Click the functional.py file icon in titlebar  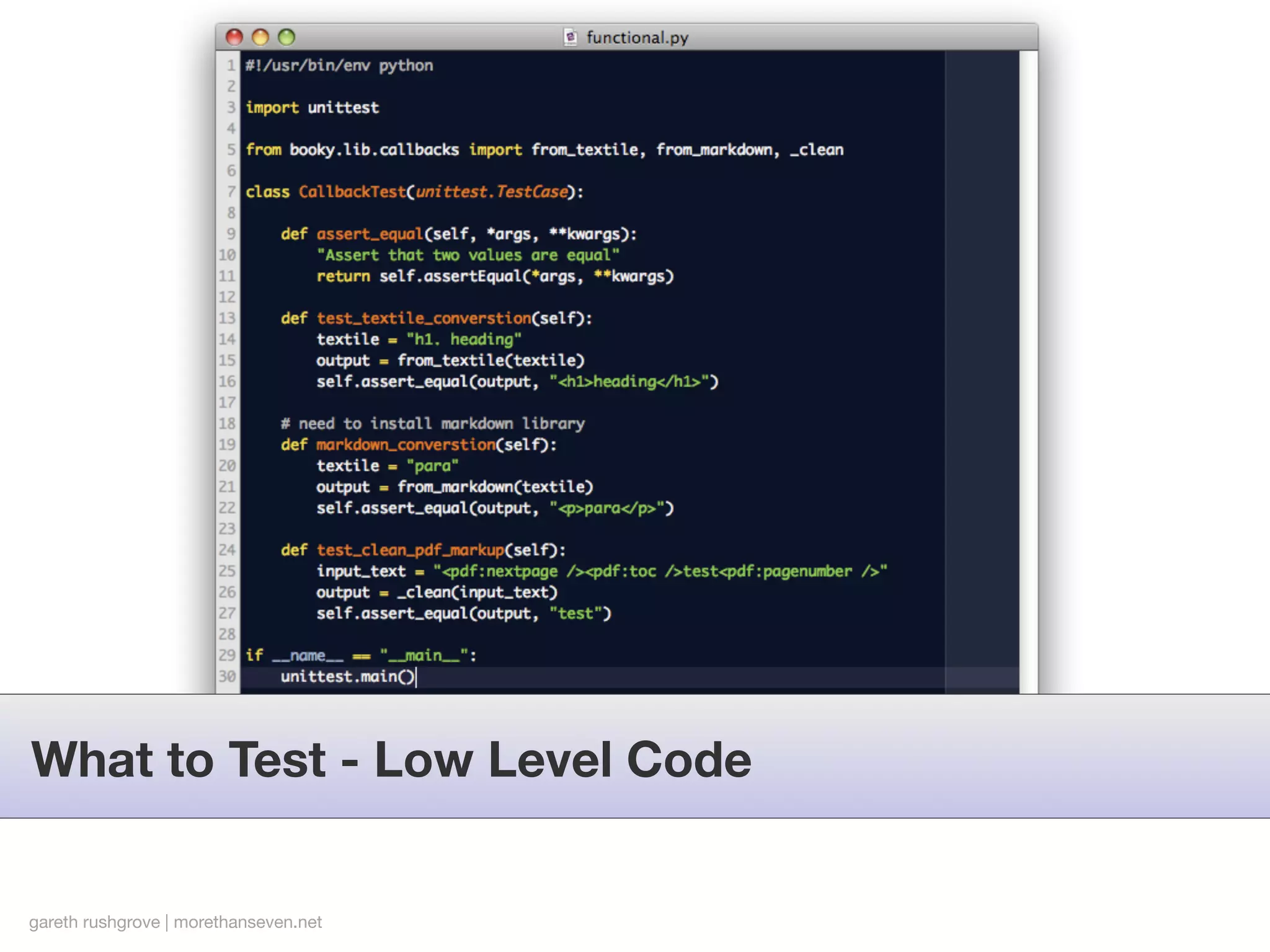click(570, 37)
